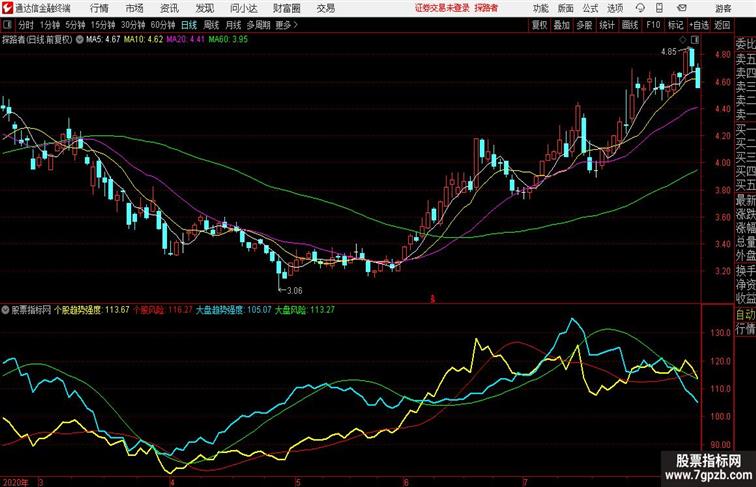Image resolution: width=756 pixels, height=487 pixels.
Task: Click the 证券交易未登录 login link
Action: (442, 8)
